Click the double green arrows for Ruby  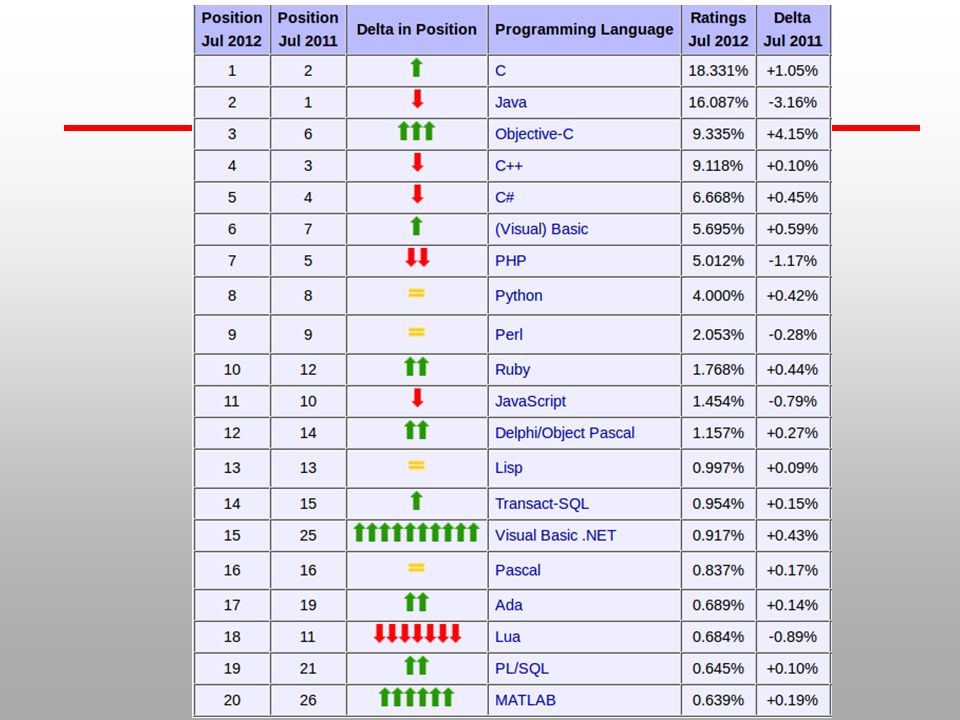click(x=416, y=367)
